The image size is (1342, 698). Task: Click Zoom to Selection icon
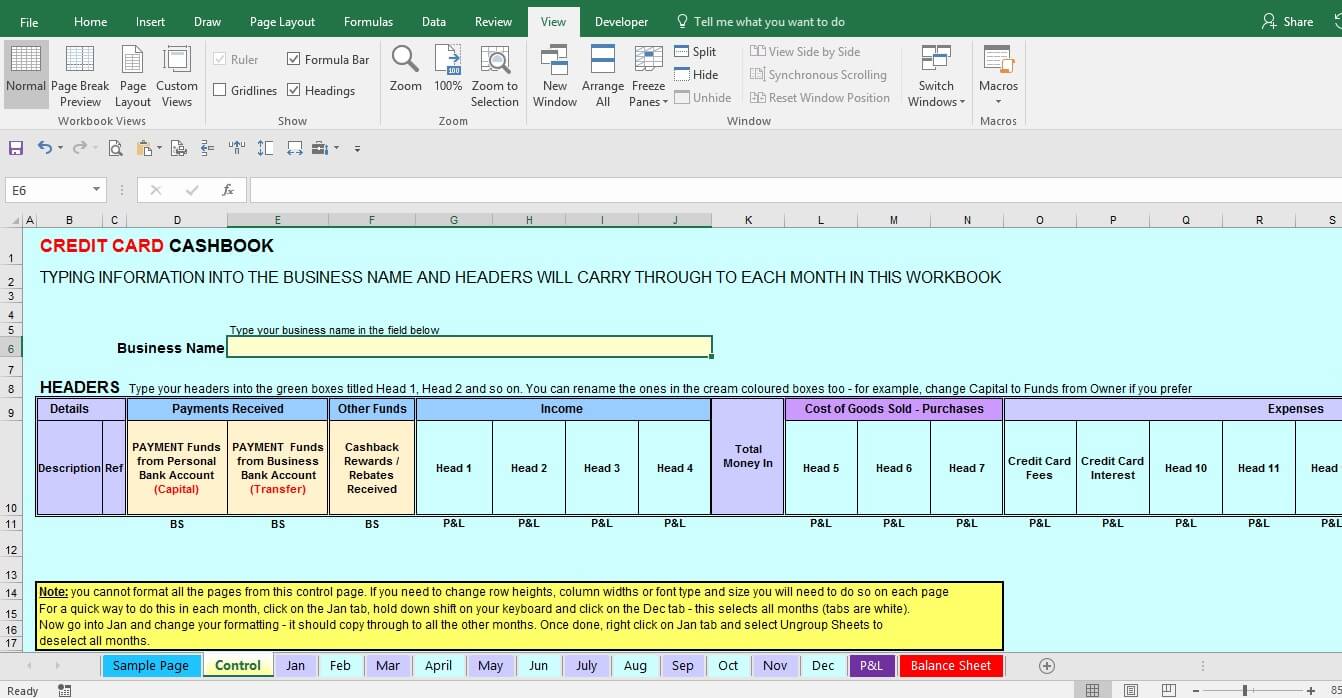(495, 59)
